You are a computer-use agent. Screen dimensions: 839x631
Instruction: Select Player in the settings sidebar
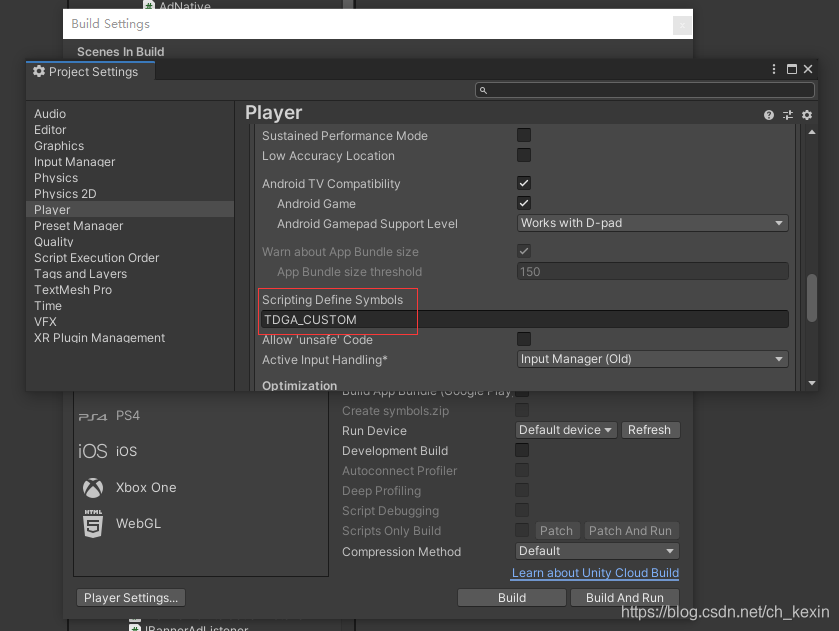tap(130, 209)
